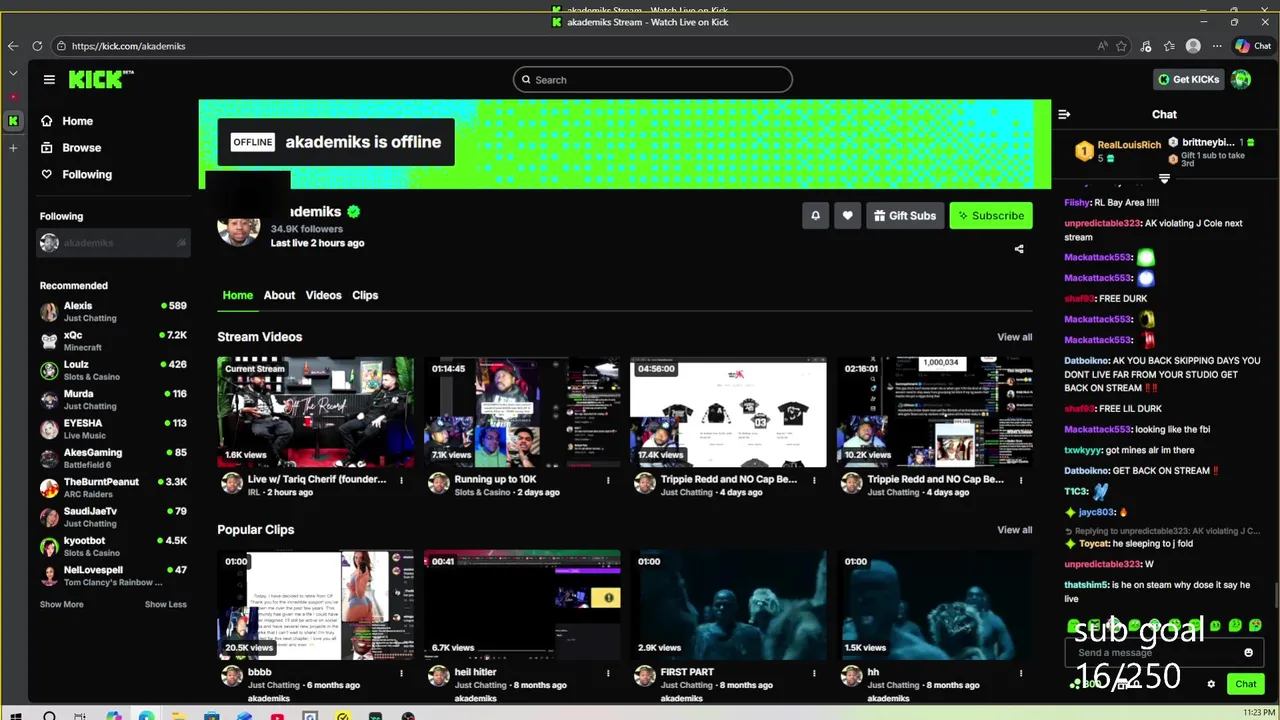Open Copilot Chat button in Edge
This screenshot has width=1280, height=720.
coord(1253,46)
